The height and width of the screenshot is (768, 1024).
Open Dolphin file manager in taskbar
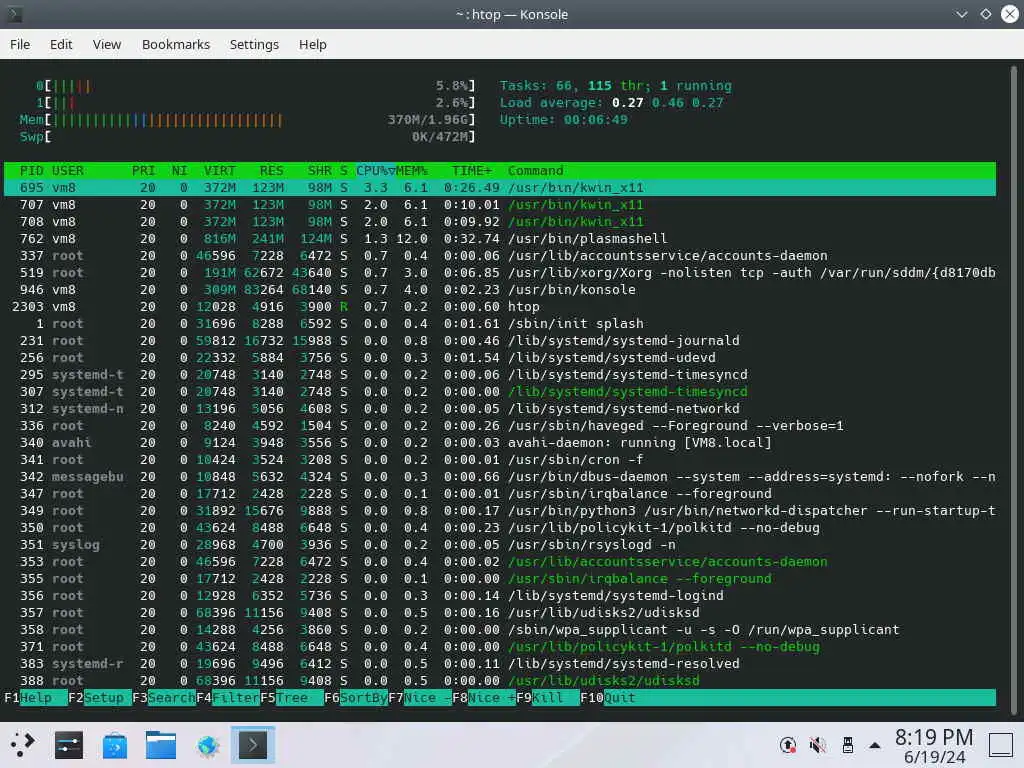pos(161,744)
